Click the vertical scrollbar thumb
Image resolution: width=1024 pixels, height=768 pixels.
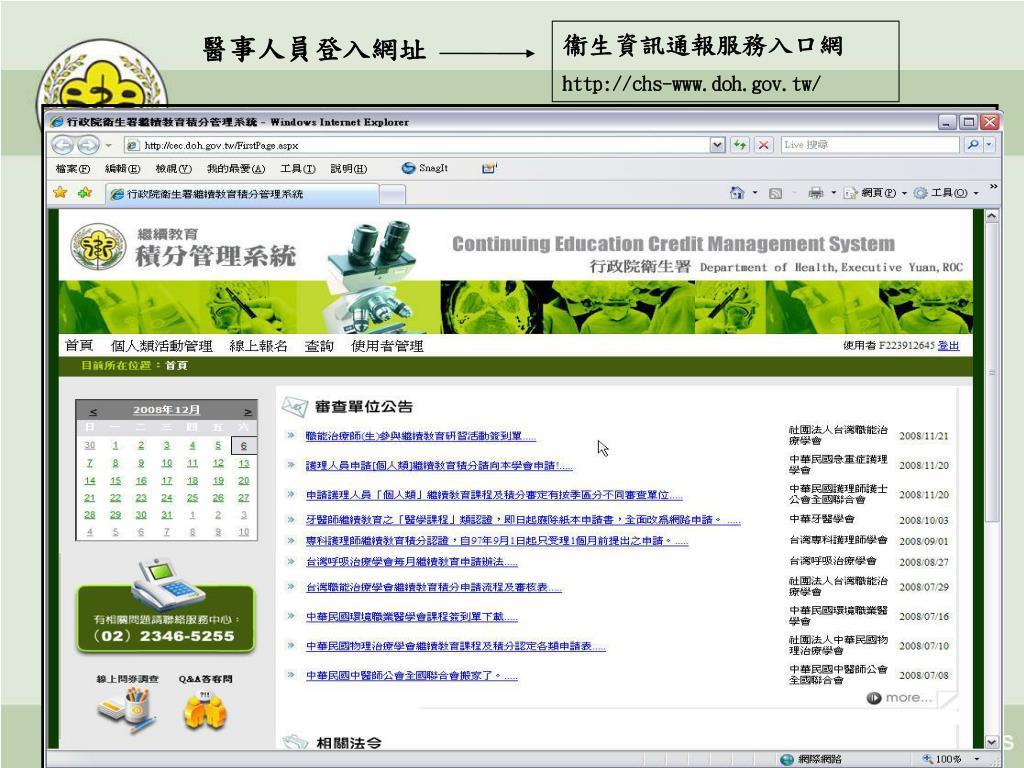tap(991, 372)
